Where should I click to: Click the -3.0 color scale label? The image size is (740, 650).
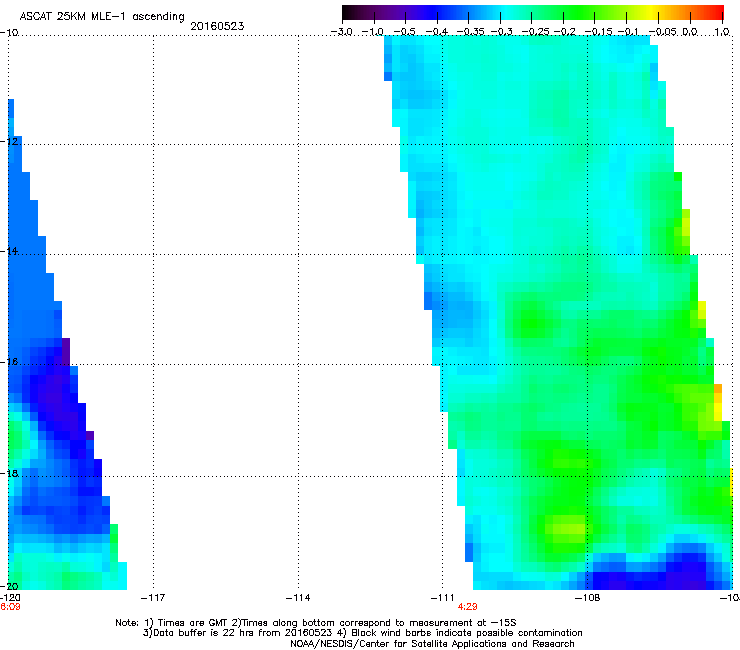[341, 32]
